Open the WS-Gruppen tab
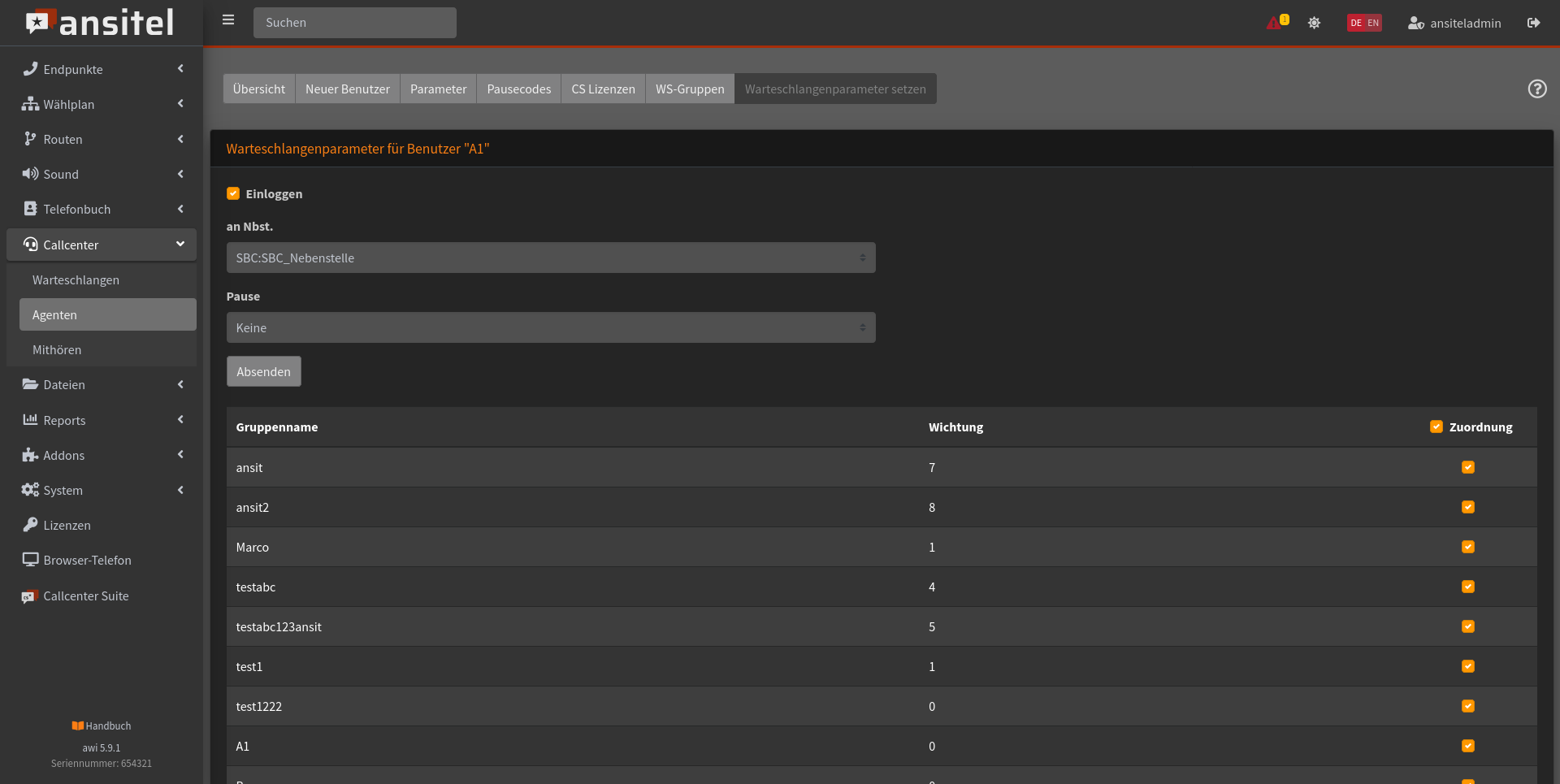Viewport: 1560px width, 784px height. point(689,89)
